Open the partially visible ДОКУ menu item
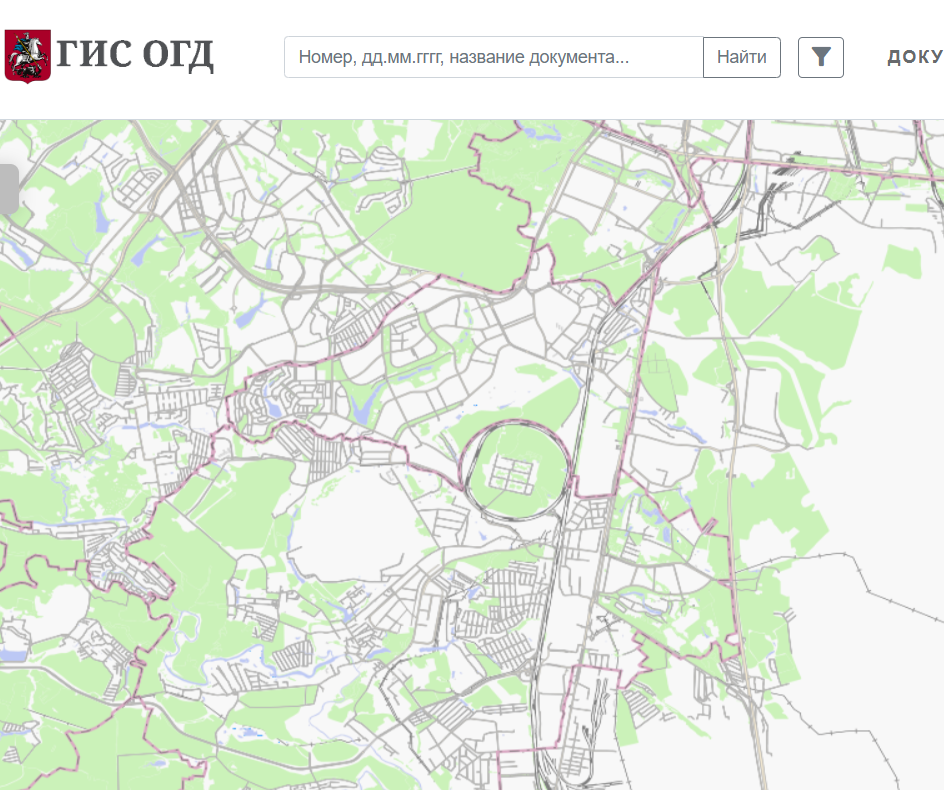The height and width of the screenshot is (790, 944). [x=914, y=57]
